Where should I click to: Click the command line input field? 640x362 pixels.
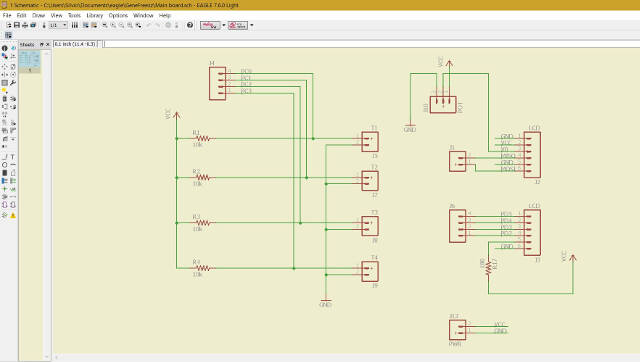tap(370, 44)
